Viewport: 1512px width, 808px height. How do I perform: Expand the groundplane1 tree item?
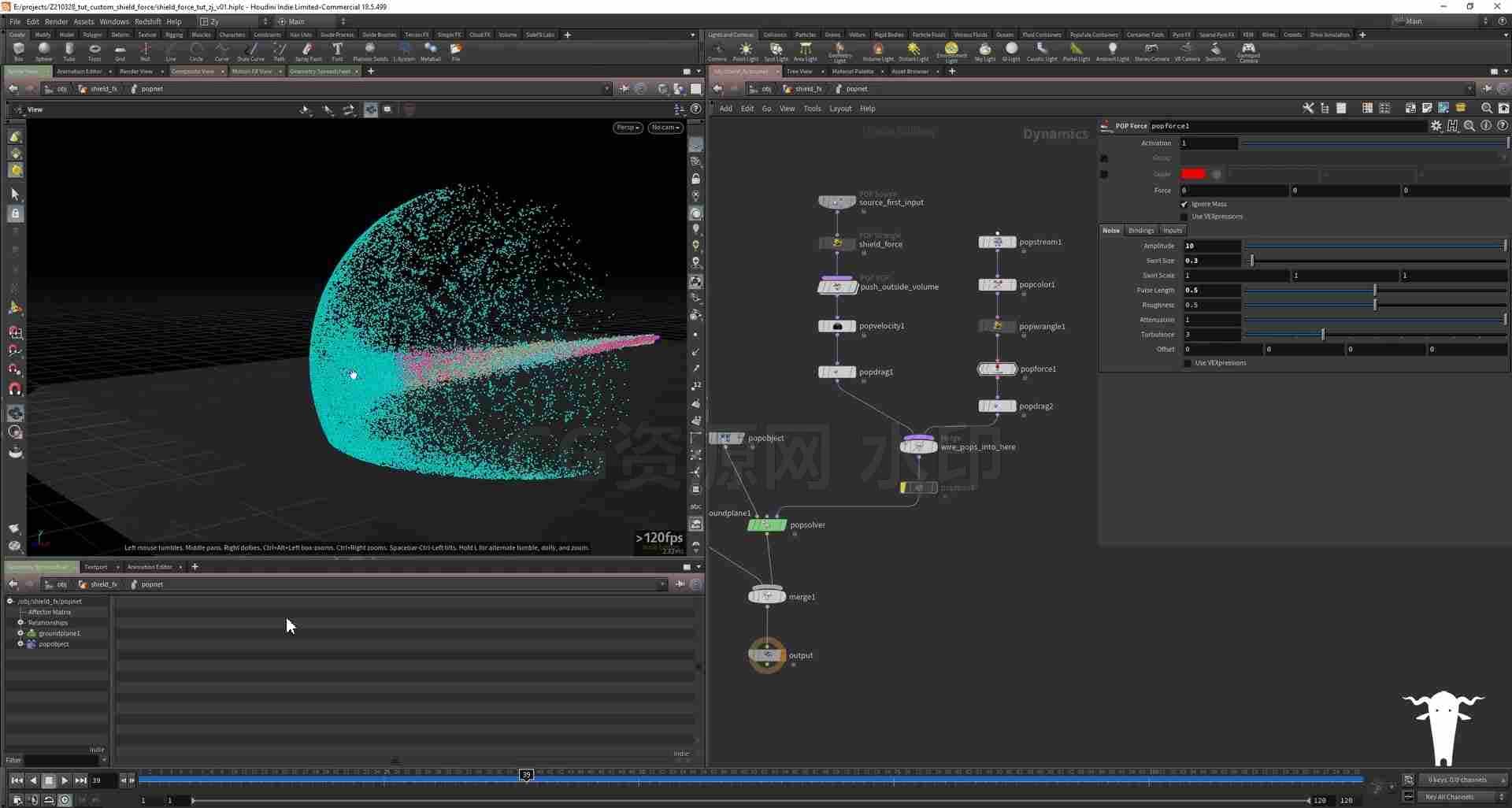pyautogui.click(x=20, y=633)
